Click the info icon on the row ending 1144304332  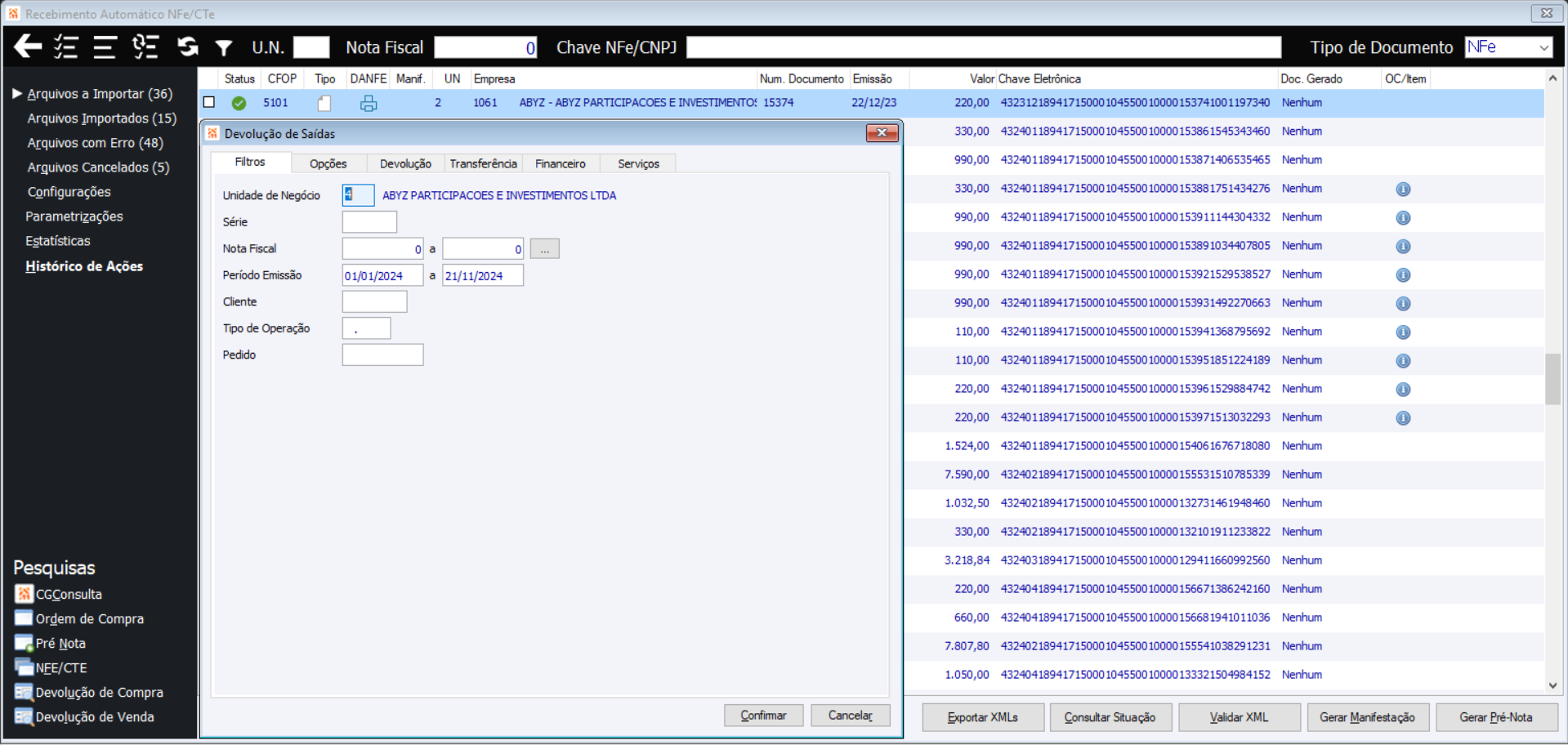pos(1403,217)
